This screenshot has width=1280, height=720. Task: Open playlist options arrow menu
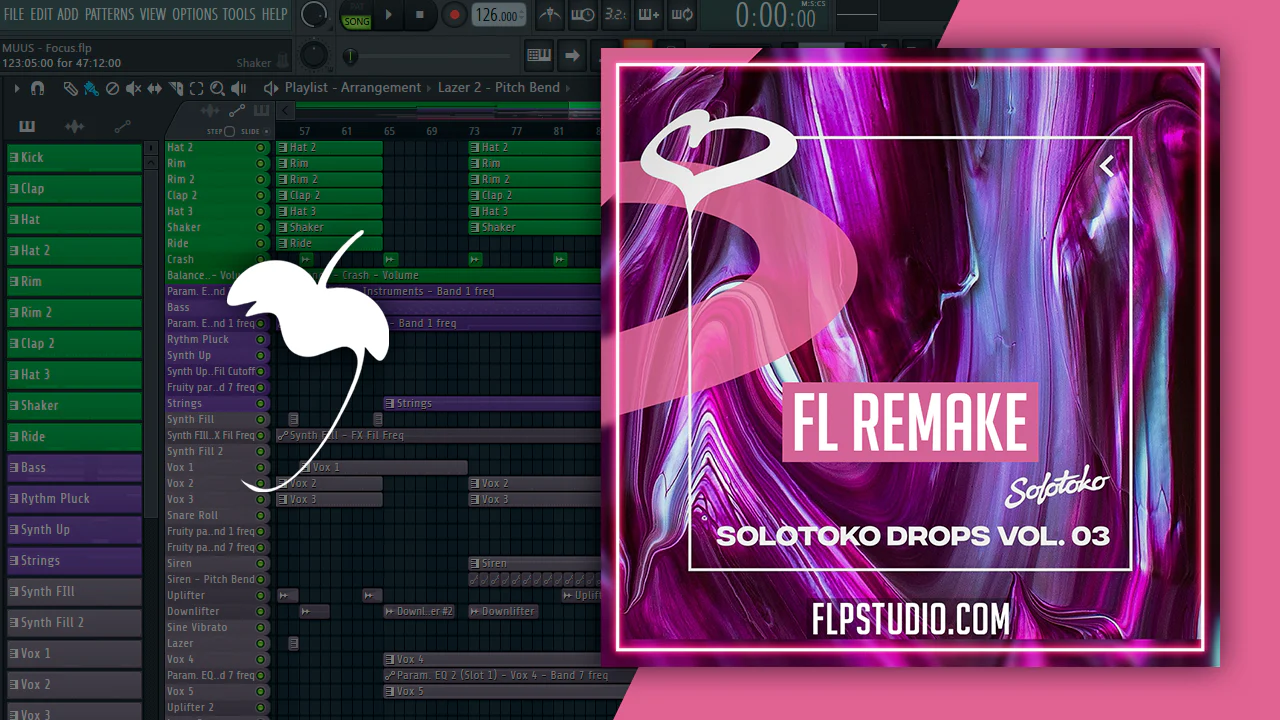pyautogui.click(x=17, y=88)
